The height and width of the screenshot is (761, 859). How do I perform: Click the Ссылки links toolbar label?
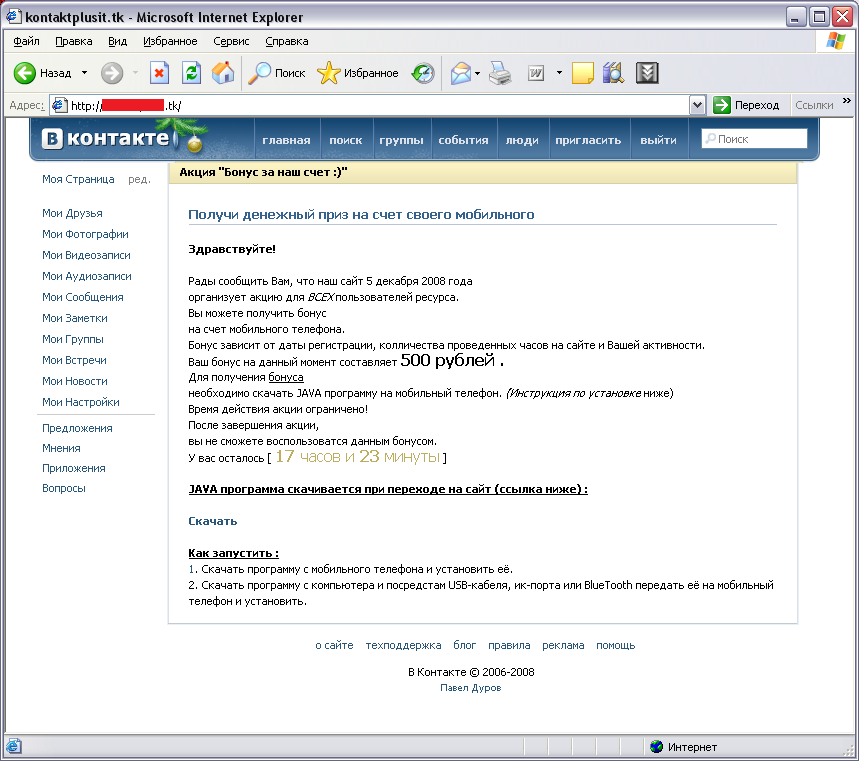(x=814, y=105)
